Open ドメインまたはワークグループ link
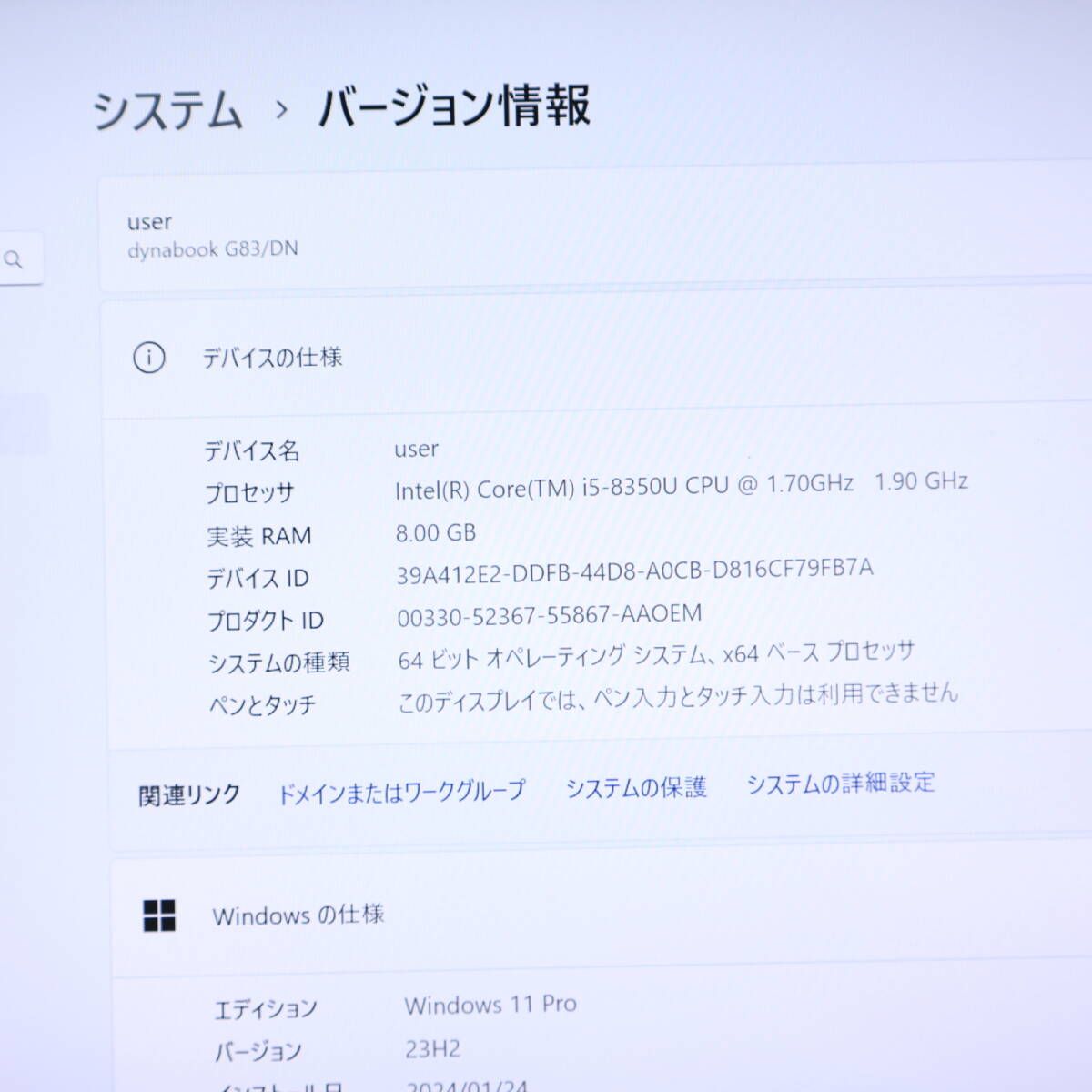This screenshot has height=1092, width=1092. 401,791
